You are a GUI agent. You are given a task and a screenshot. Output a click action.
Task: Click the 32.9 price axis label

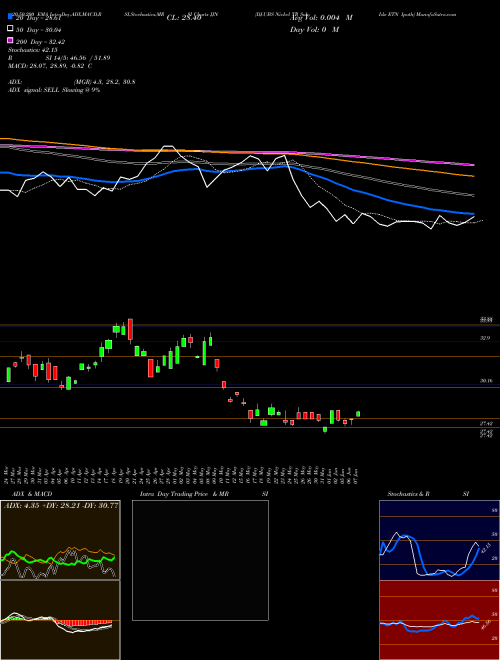pyautogui.click(x=485, y=338)
